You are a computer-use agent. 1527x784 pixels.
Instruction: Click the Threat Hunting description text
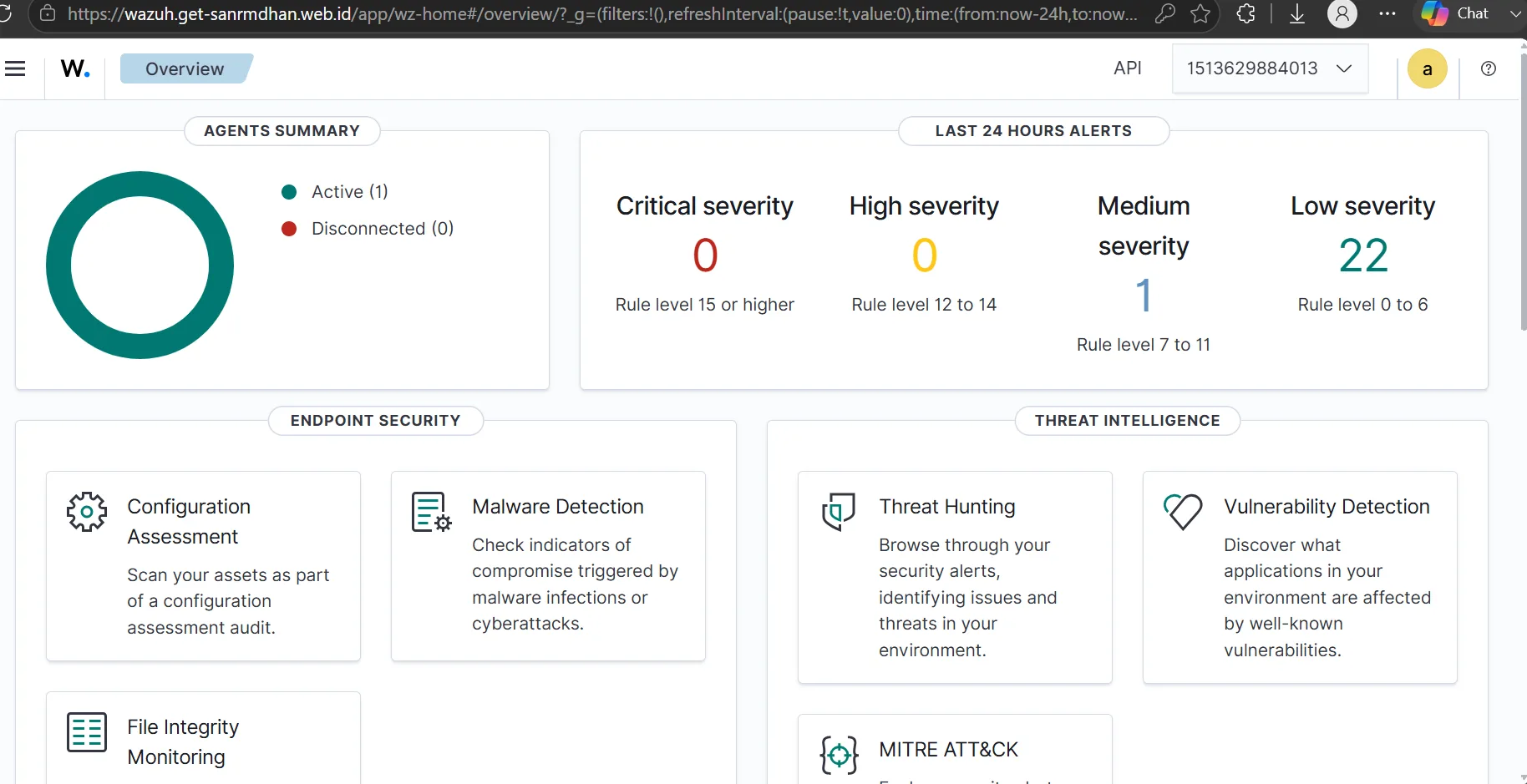[x=967, y=598]
